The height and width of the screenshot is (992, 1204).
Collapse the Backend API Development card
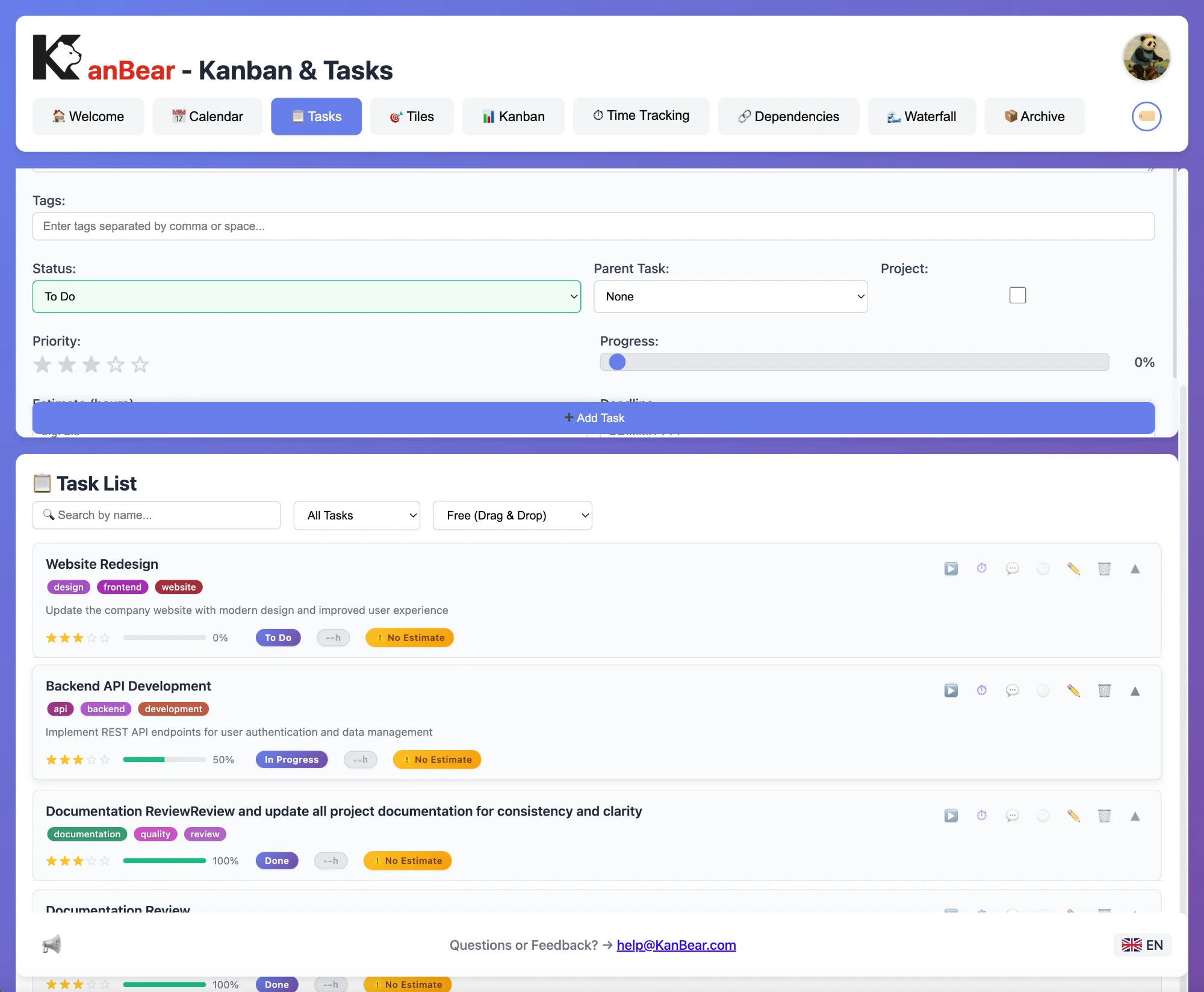(x=1135, y=690)
